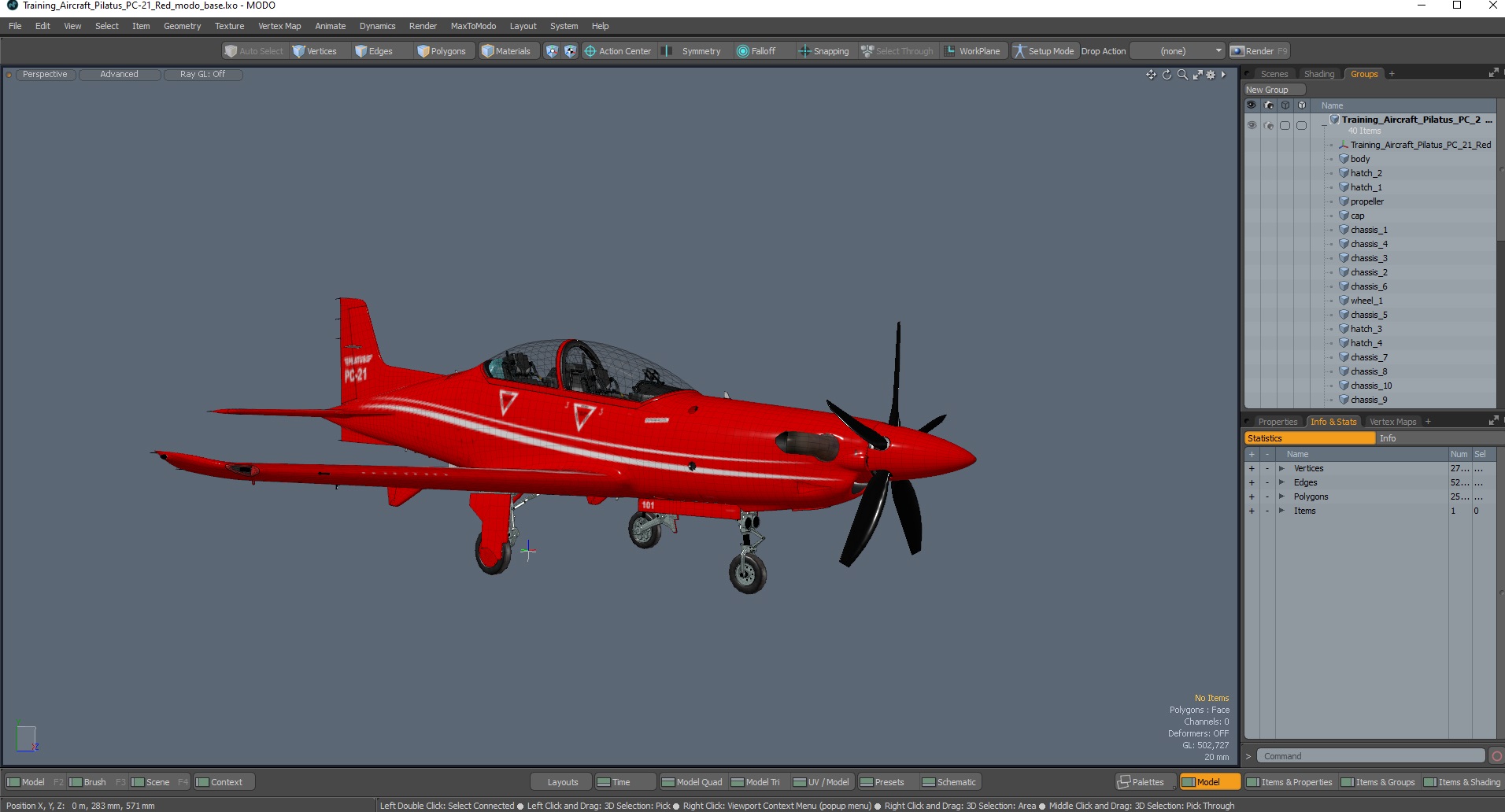Add new tab to Groups panel

pos(1392,74)
